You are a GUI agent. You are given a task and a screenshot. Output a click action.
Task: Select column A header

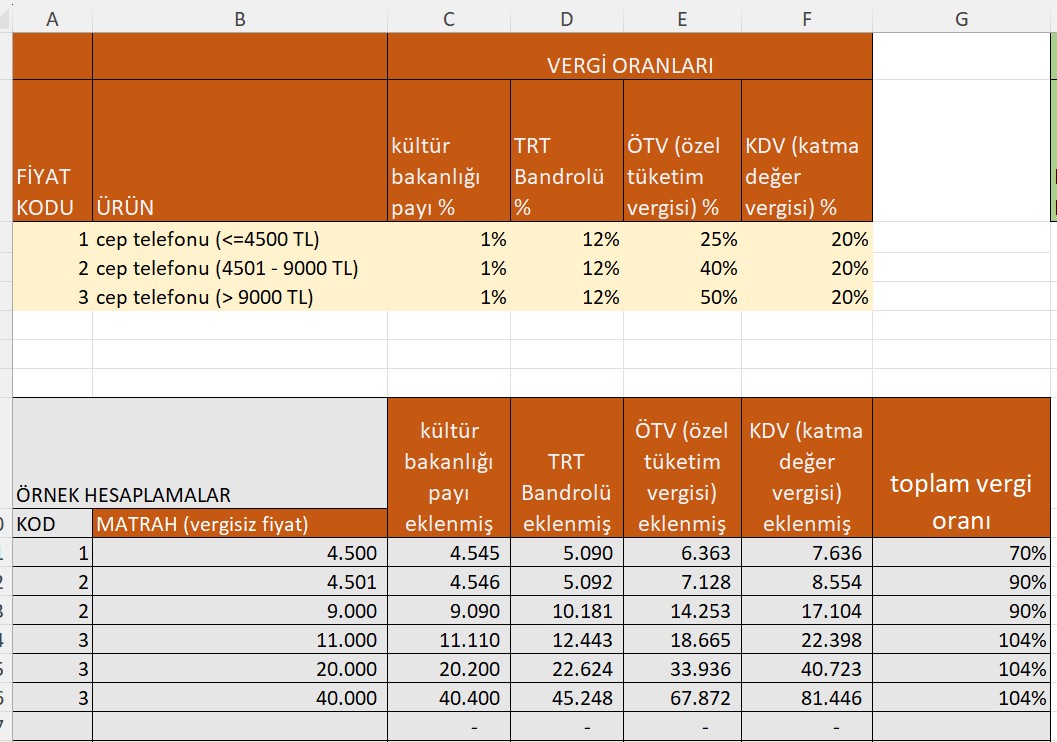click(x=52, y=17)
